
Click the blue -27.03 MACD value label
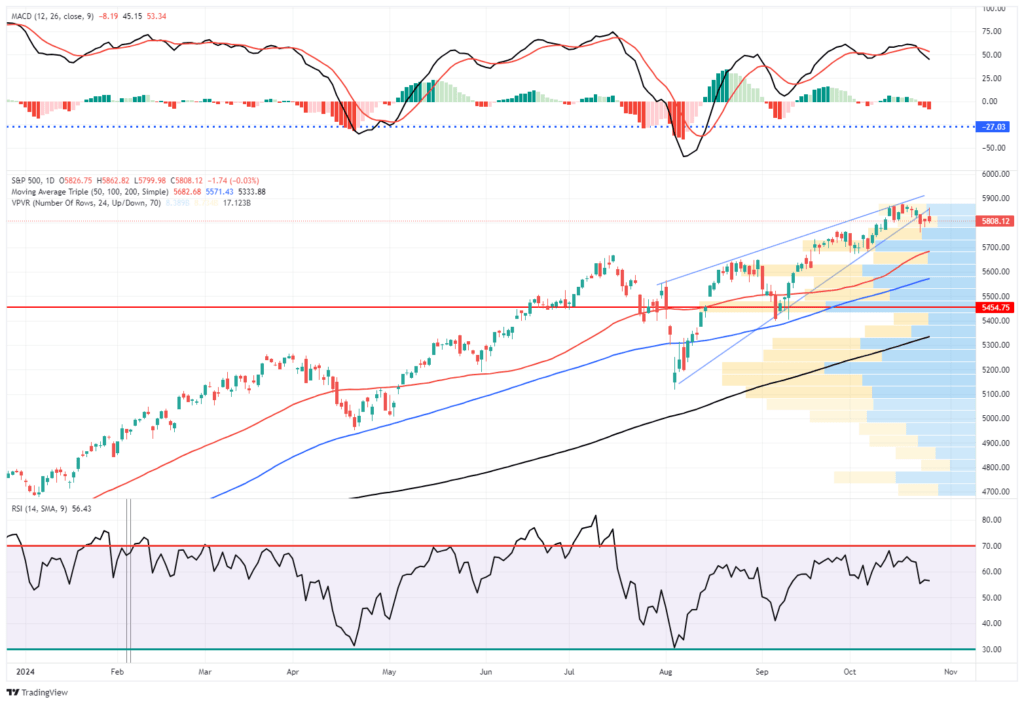995,125
